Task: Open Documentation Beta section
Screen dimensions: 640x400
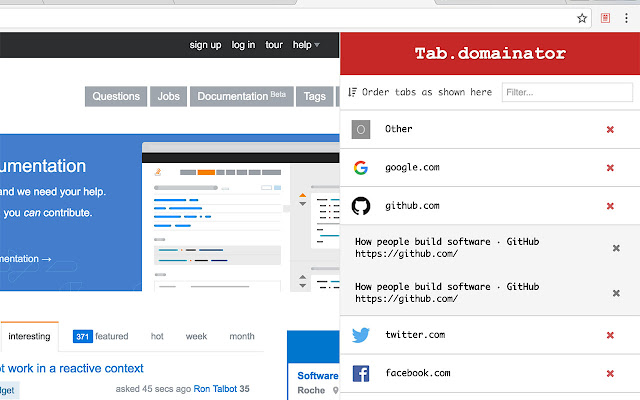Action: (242, 96)
